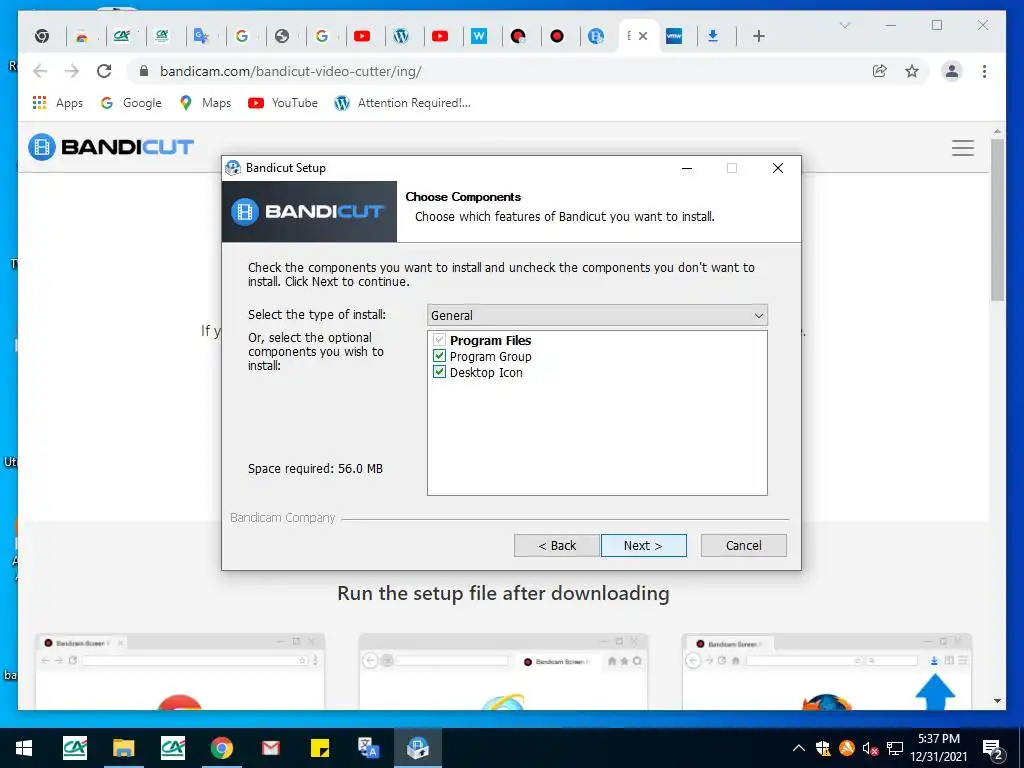1024x768 pixels.
Task: Go back in Chrome browser
Action: [x=40, y=71]
